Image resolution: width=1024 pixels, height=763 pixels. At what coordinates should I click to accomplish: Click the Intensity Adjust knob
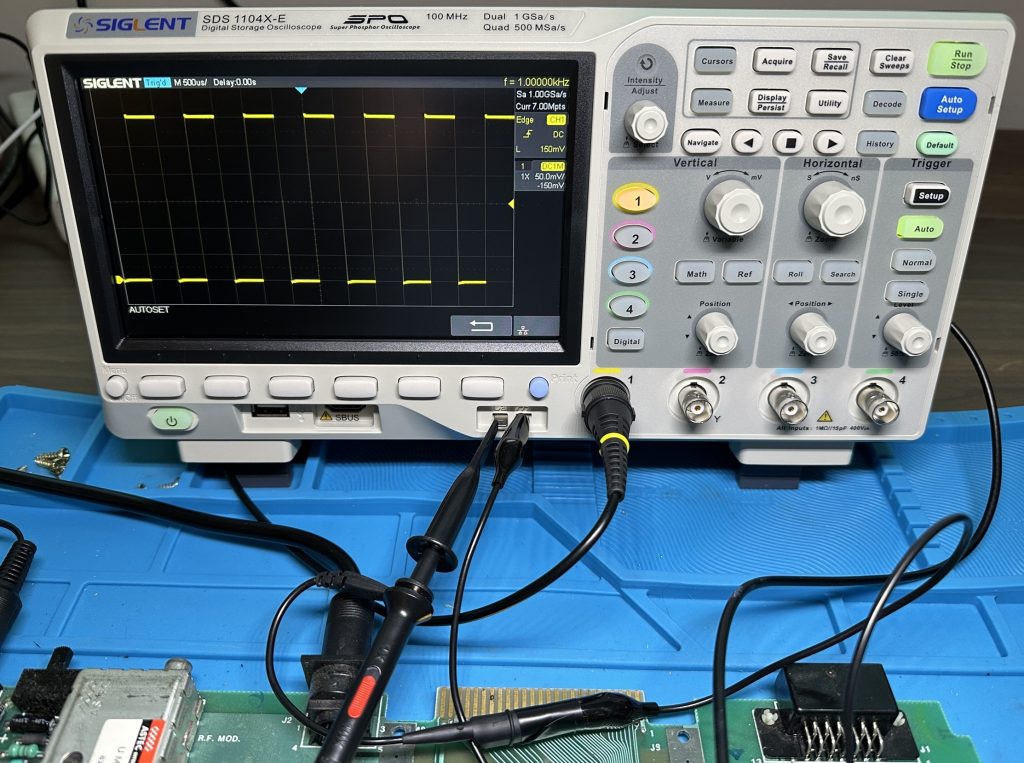[645, 122]
